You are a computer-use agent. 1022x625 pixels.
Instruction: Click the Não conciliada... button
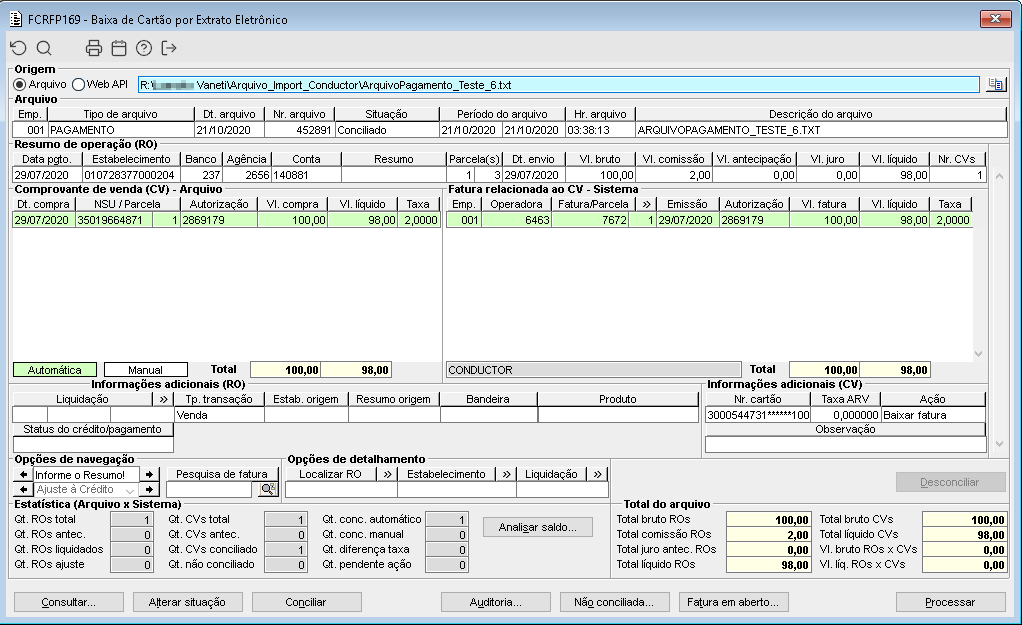pos(614,602)
